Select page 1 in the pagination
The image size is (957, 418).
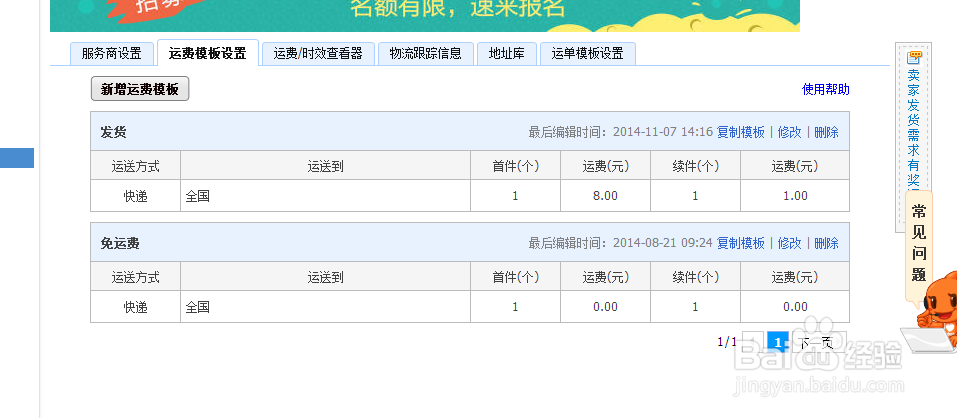(x=777, y=342)
